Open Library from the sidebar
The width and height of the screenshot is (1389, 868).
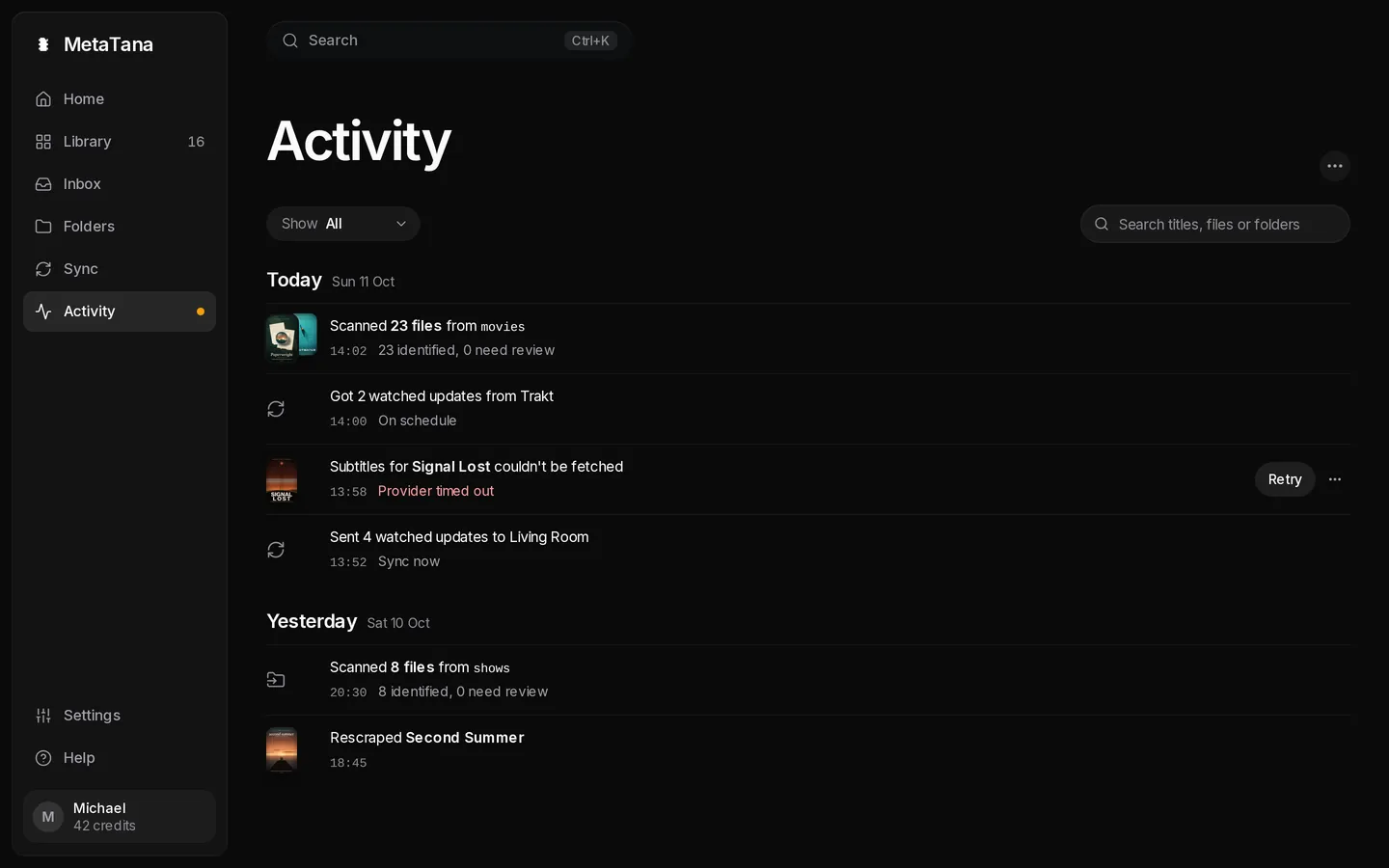(x=120, y=142)
